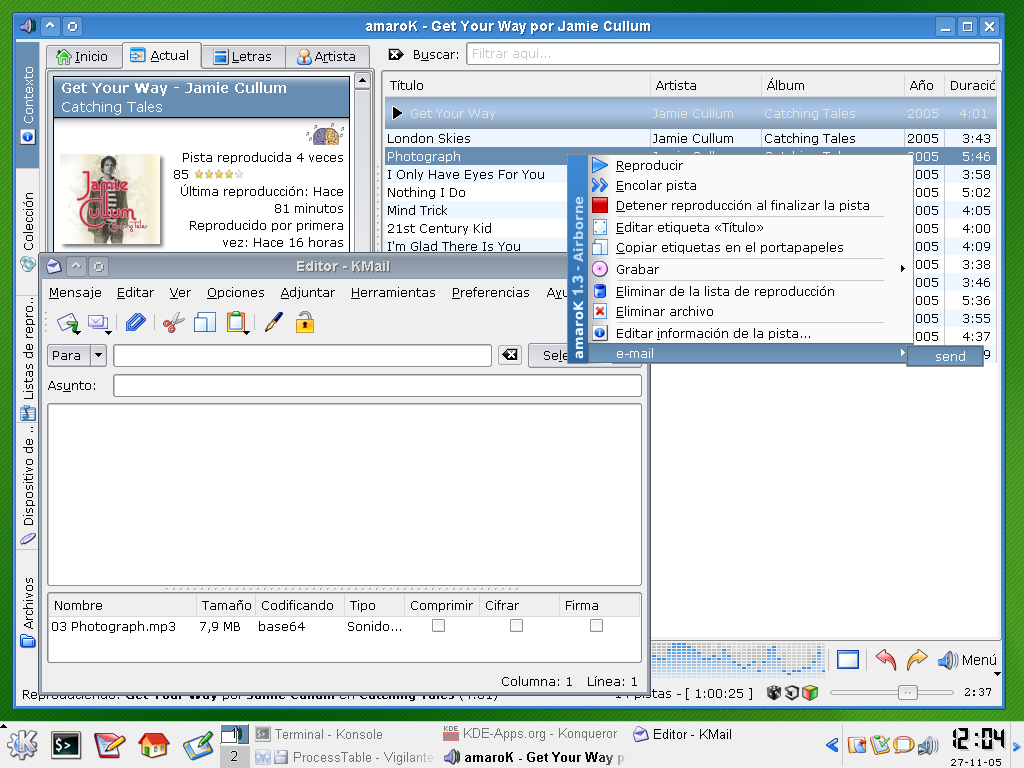Click the send submenu item

click(x=945, y=356)
